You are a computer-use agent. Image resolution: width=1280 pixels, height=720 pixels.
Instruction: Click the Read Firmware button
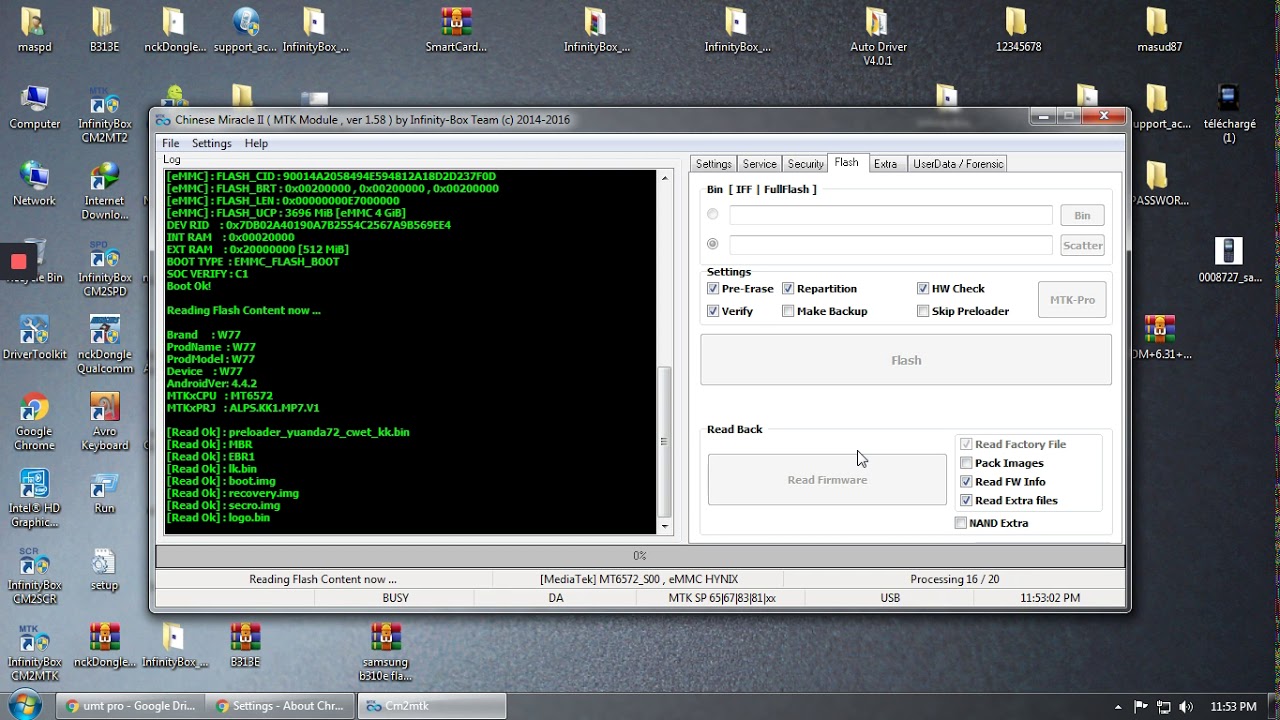(x=827, y=480)
